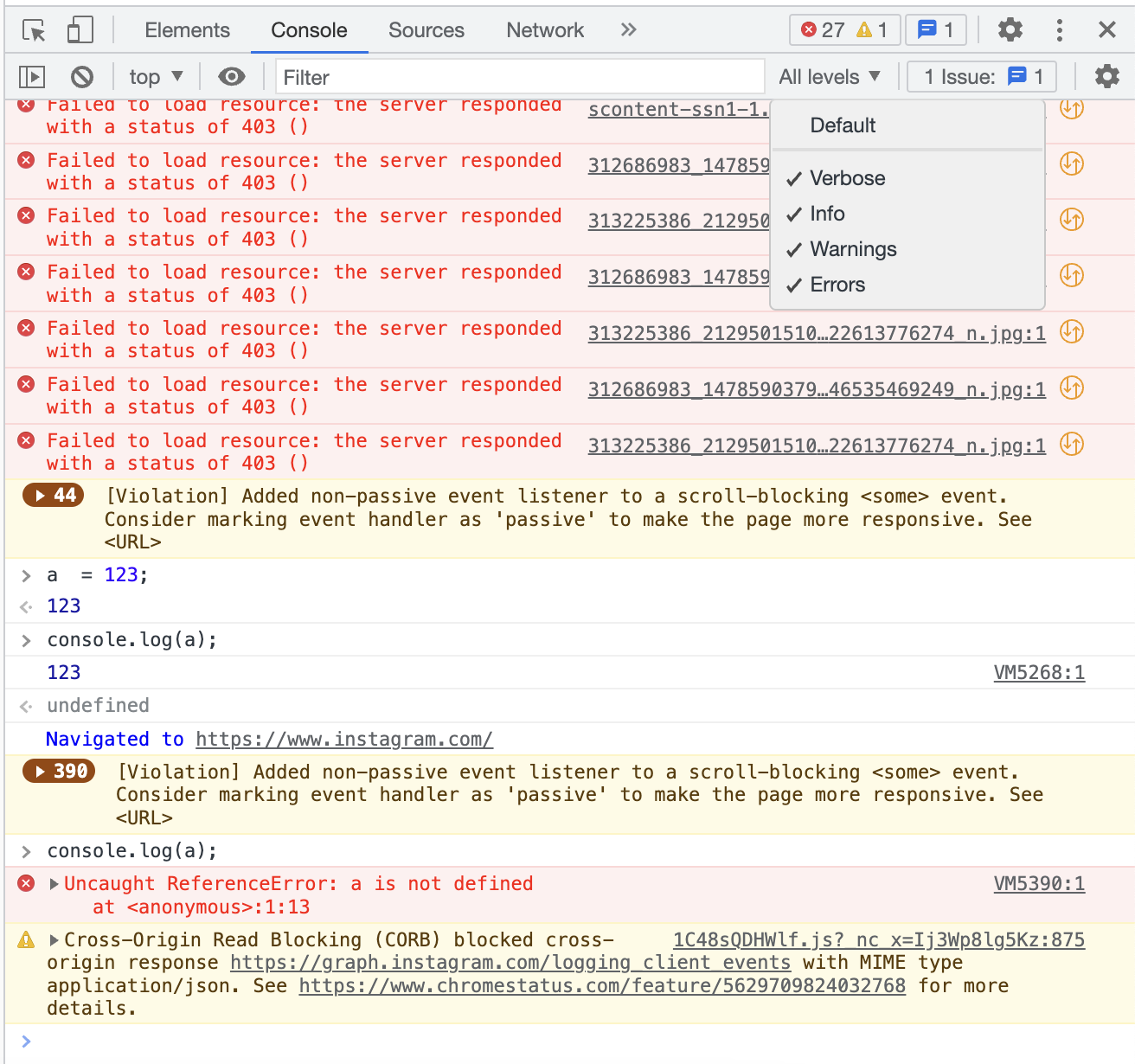Toggle the Errors log level

(x=907, y=285)
